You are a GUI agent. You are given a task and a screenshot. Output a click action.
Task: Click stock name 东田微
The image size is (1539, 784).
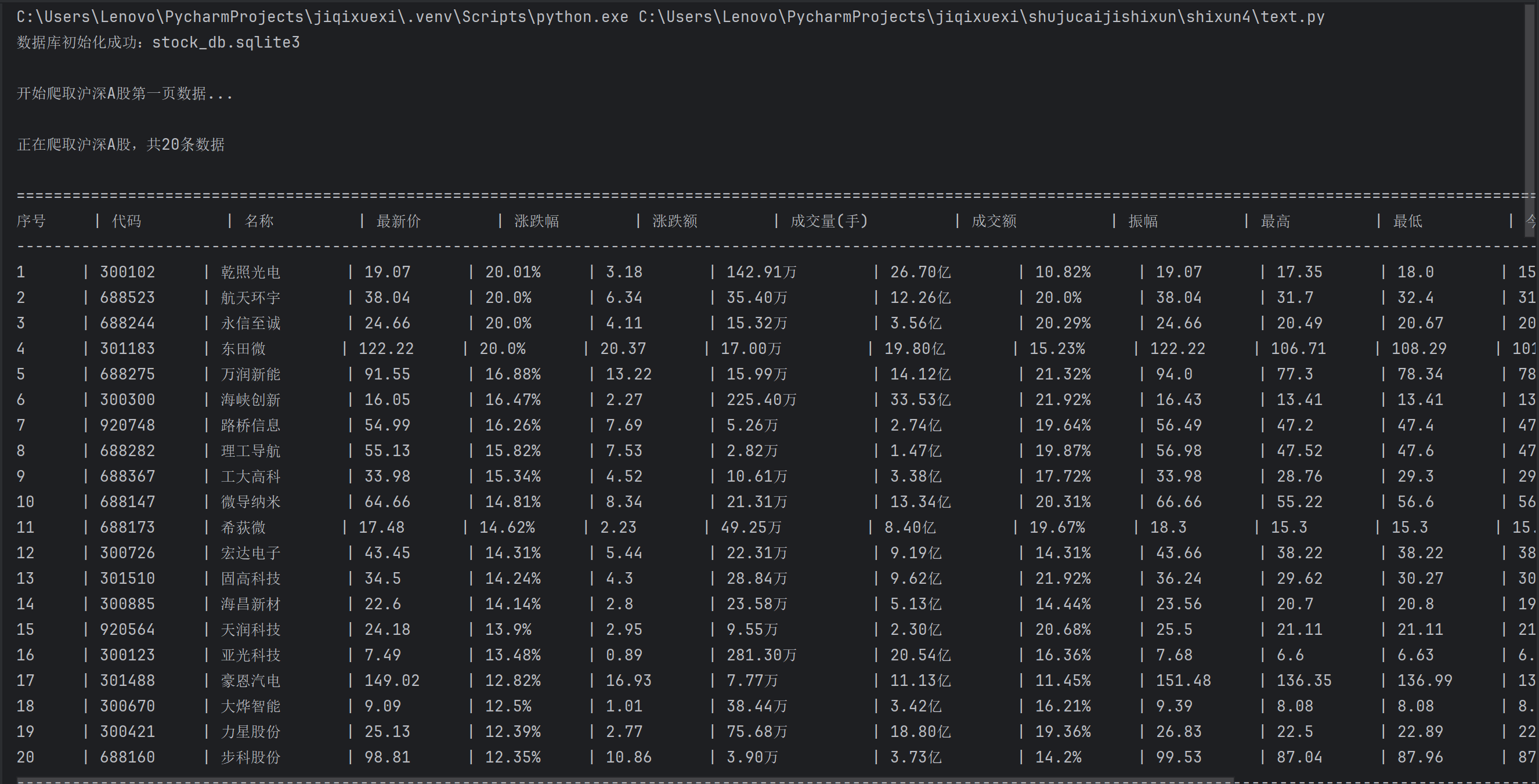[243, 348]
